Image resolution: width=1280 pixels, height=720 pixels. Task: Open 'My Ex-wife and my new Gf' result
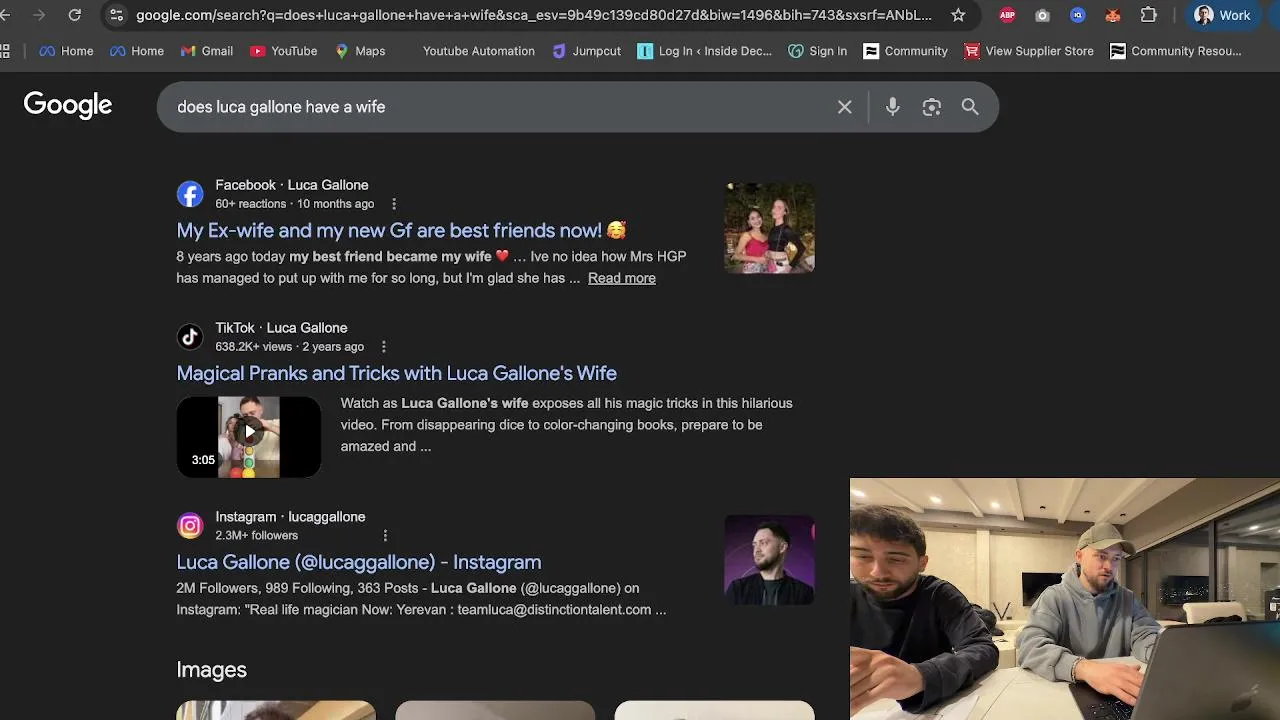[x=401, y=230]
